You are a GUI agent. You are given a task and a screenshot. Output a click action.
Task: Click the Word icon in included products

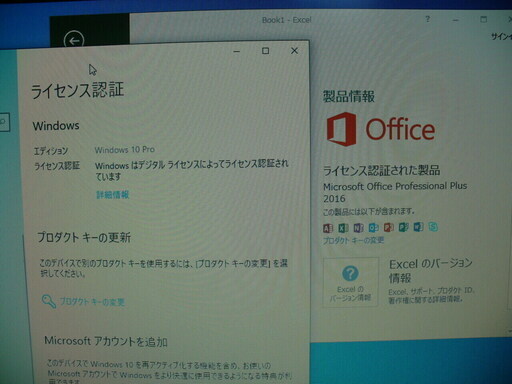(419, 227)
